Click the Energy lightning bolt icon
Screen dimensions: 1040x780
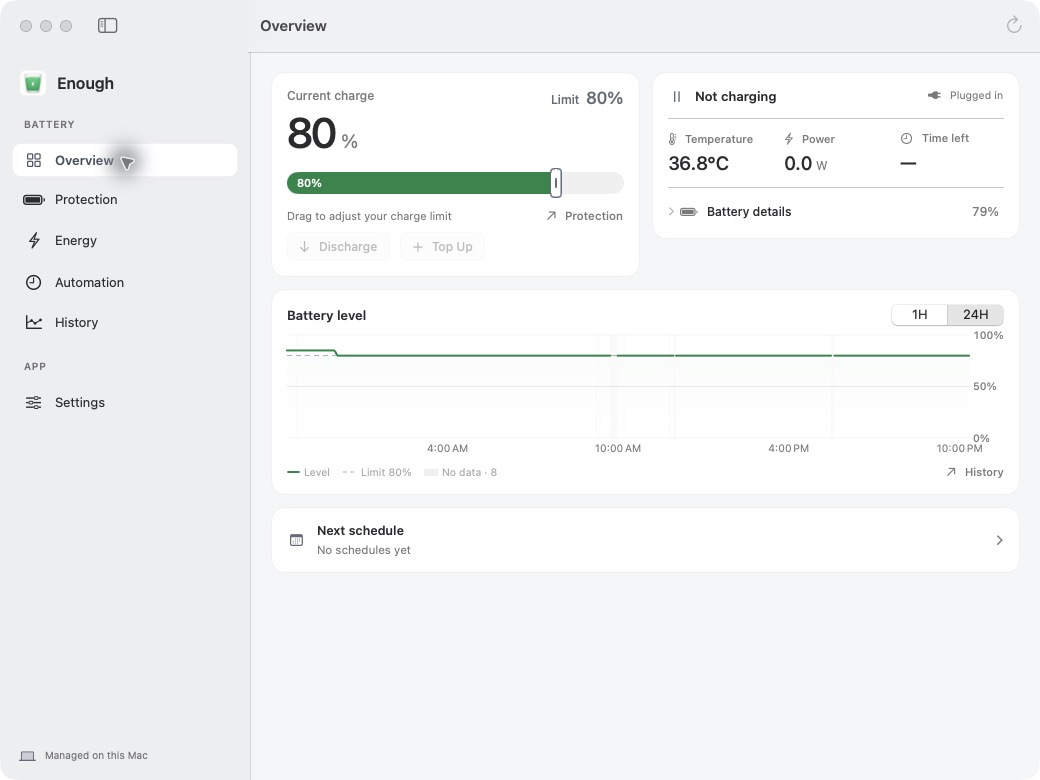tap(34, 240)
